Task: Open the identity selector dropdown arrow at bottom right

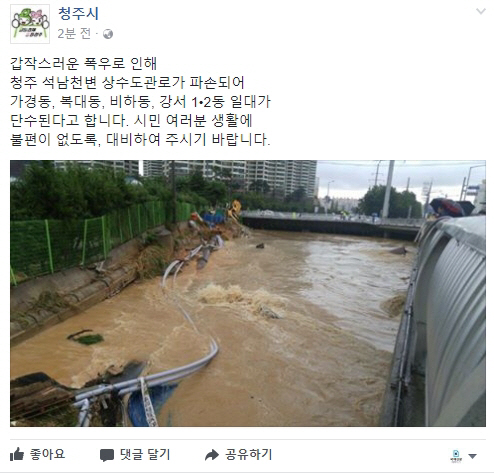Action: (473, 456)
